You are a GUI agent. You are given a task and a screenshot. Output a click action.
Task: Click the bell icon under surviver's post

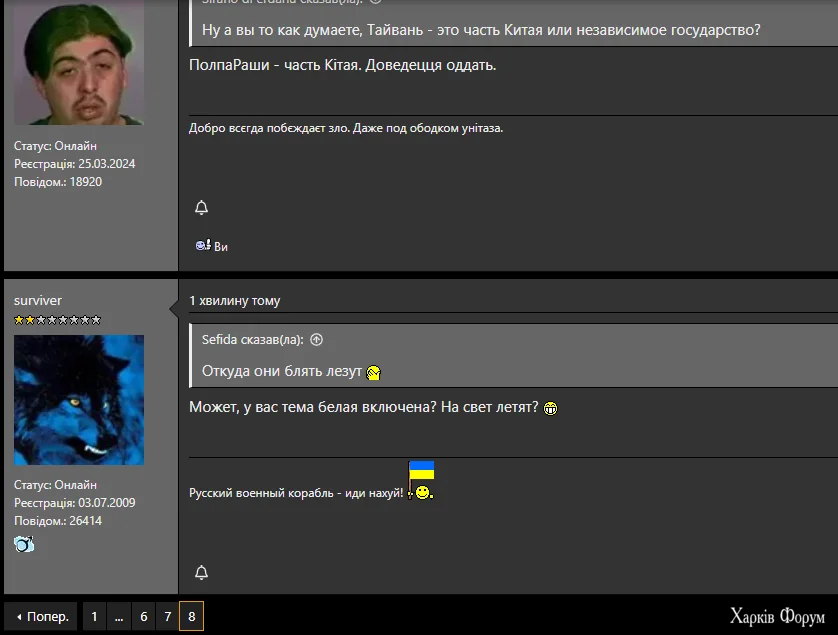pyautogui.click(x=201, y=572)
